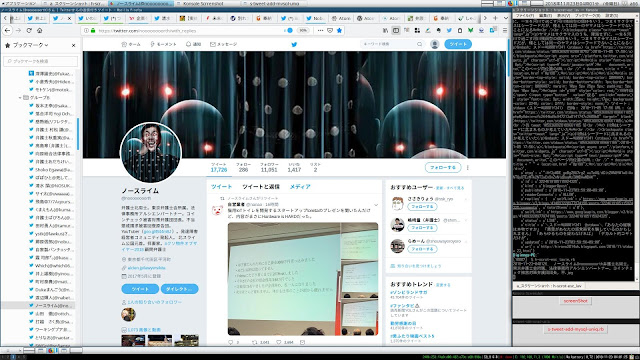Open the profile more-options vertical dots
This screenshot has width=640, height=360.
[468, 167]
